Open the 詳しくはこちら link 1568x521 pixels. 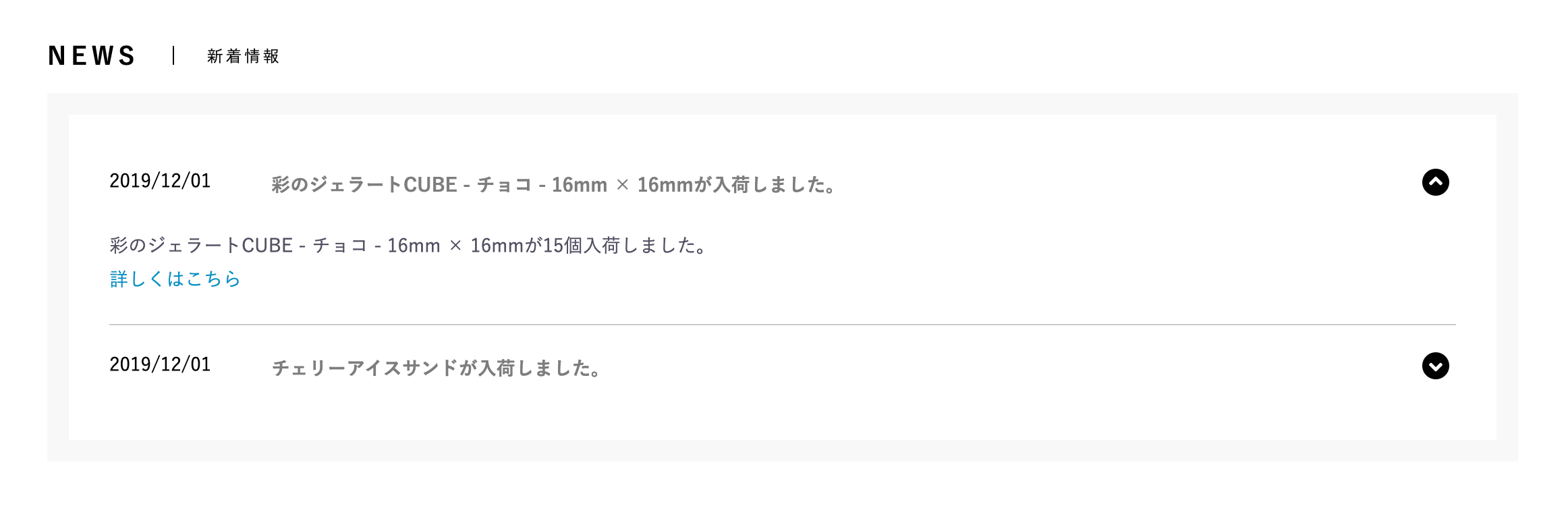pos(175,279)
